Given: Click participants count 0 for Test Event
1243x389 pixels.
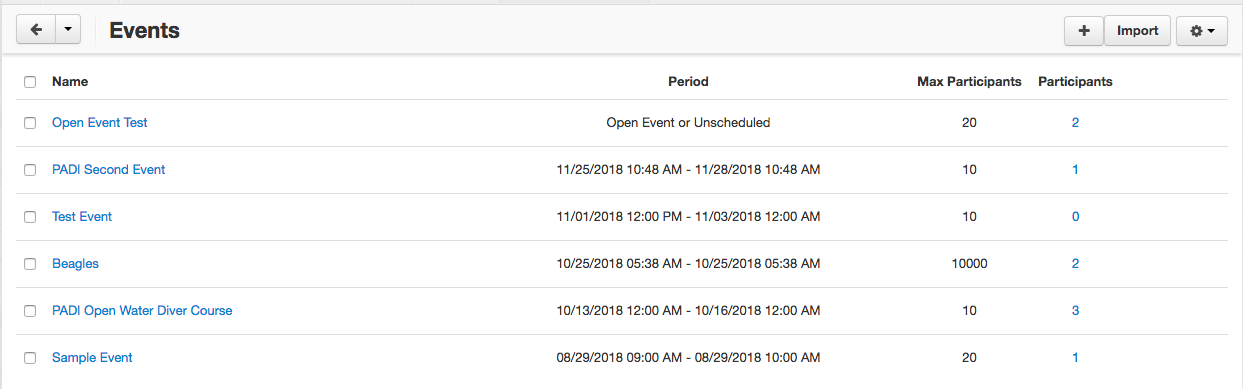Looking at the screenshot, I should [1075, 217].
